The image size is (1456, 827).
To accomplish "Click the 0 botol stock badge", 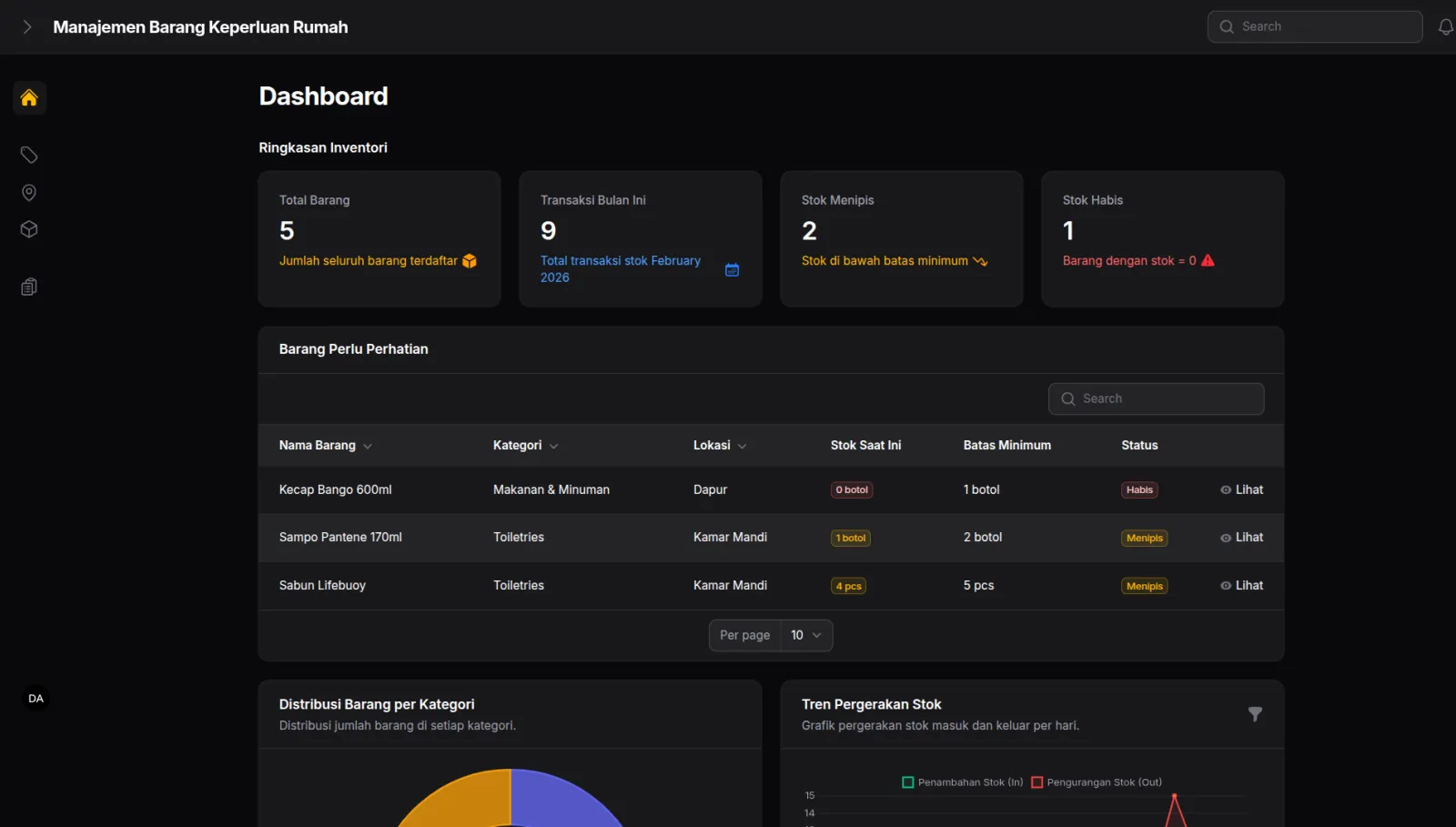I will (852, 489).
